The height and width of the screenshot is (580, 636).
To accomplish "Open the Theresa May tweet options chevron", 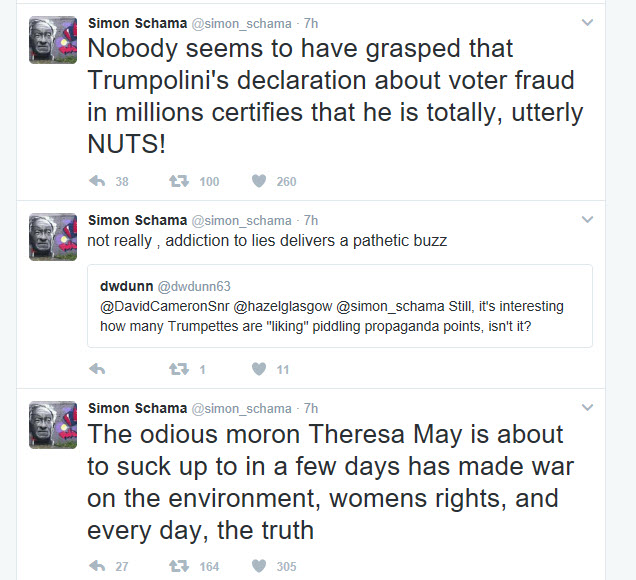I will (586, 408).
